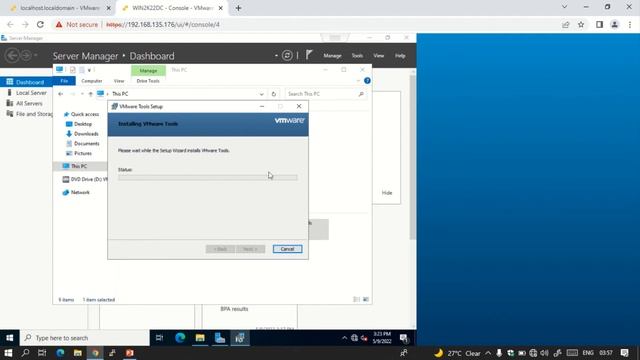Click the Server Manager refresh icon
This screenshot has width=640, height=360.
(287, 55)
